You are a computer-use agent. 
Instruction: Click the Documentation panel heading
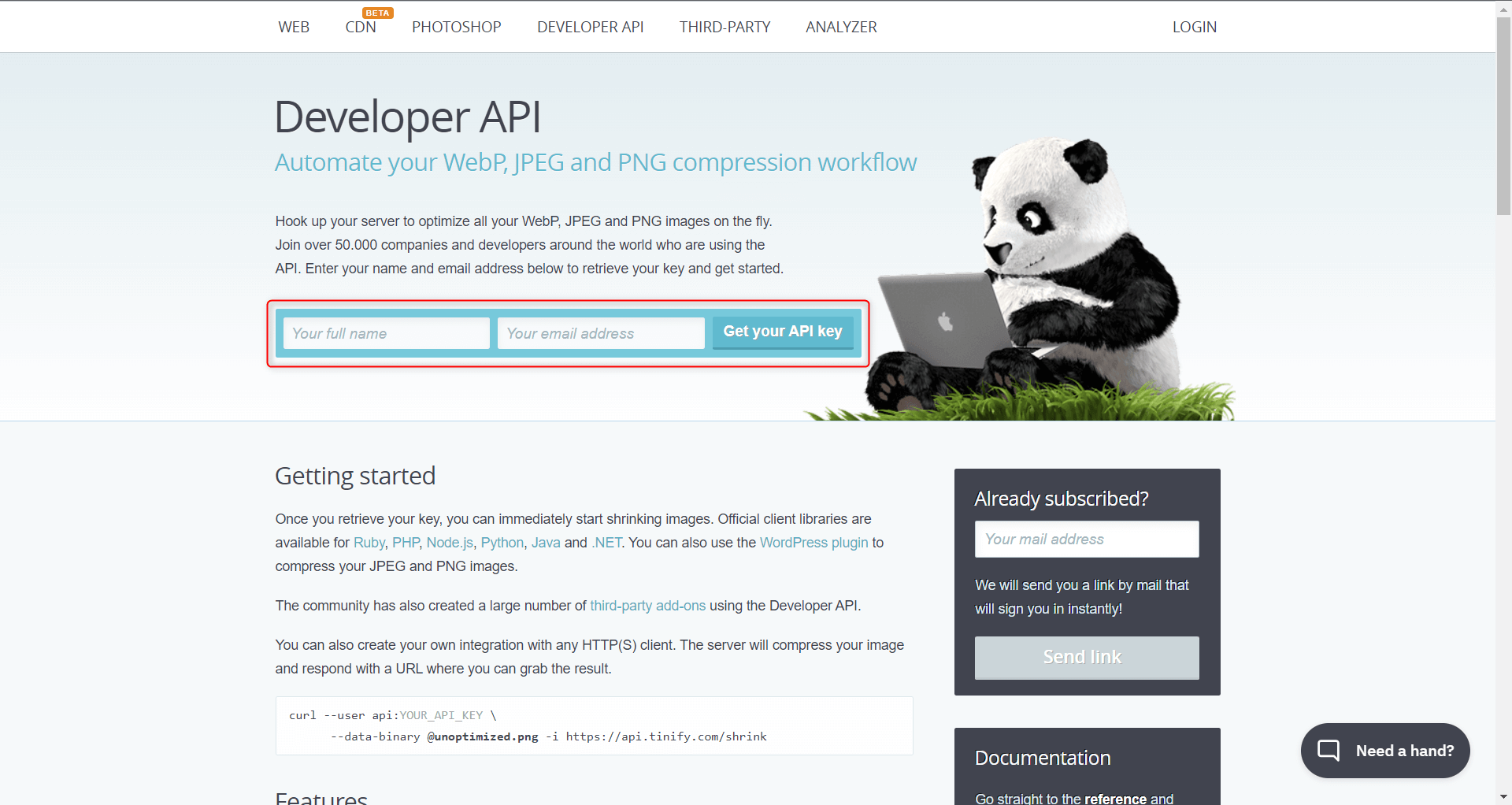[x=1043, y=758]
